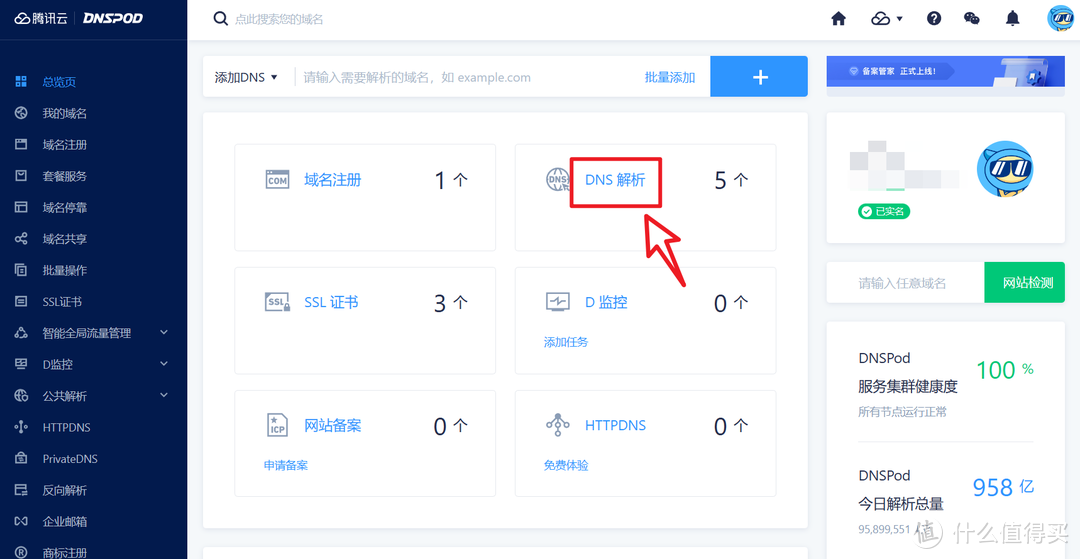The image size is (1080, 559).
Task: Expand the 添加DNS dropdown
Action: (x=246, y=77)
